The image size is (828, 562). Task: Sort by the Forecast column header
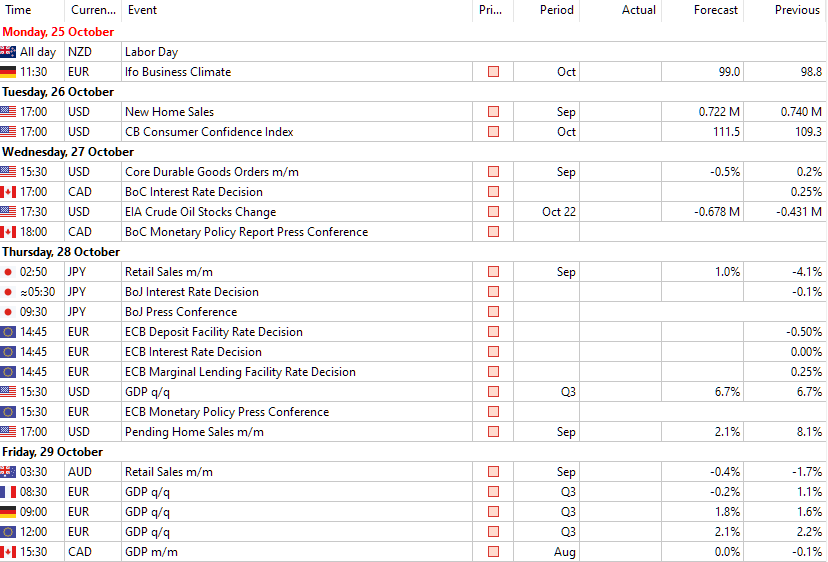coord(702,10)
